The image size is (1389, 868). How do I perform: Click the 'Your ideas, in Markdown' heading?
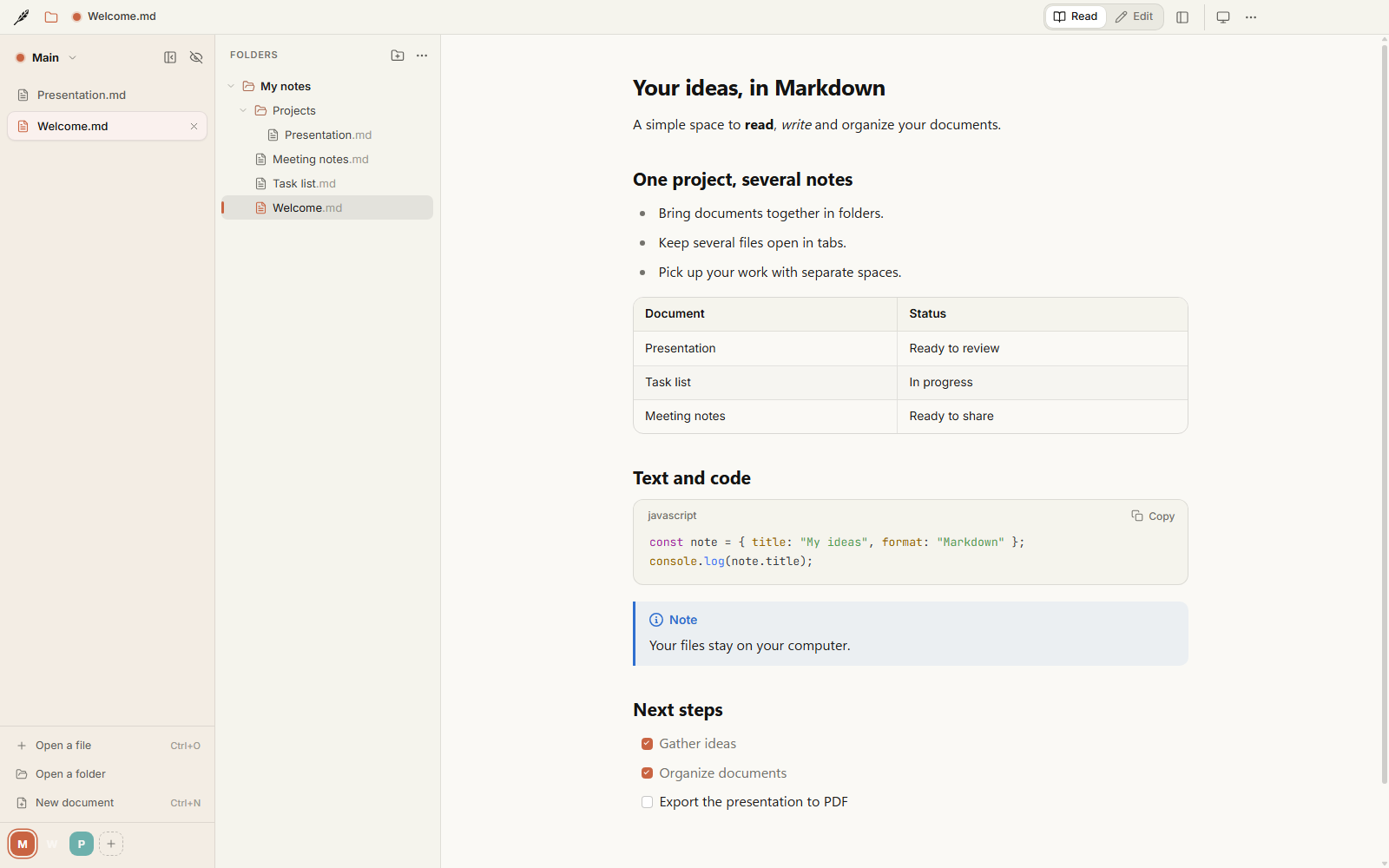[x=759, y=88]
